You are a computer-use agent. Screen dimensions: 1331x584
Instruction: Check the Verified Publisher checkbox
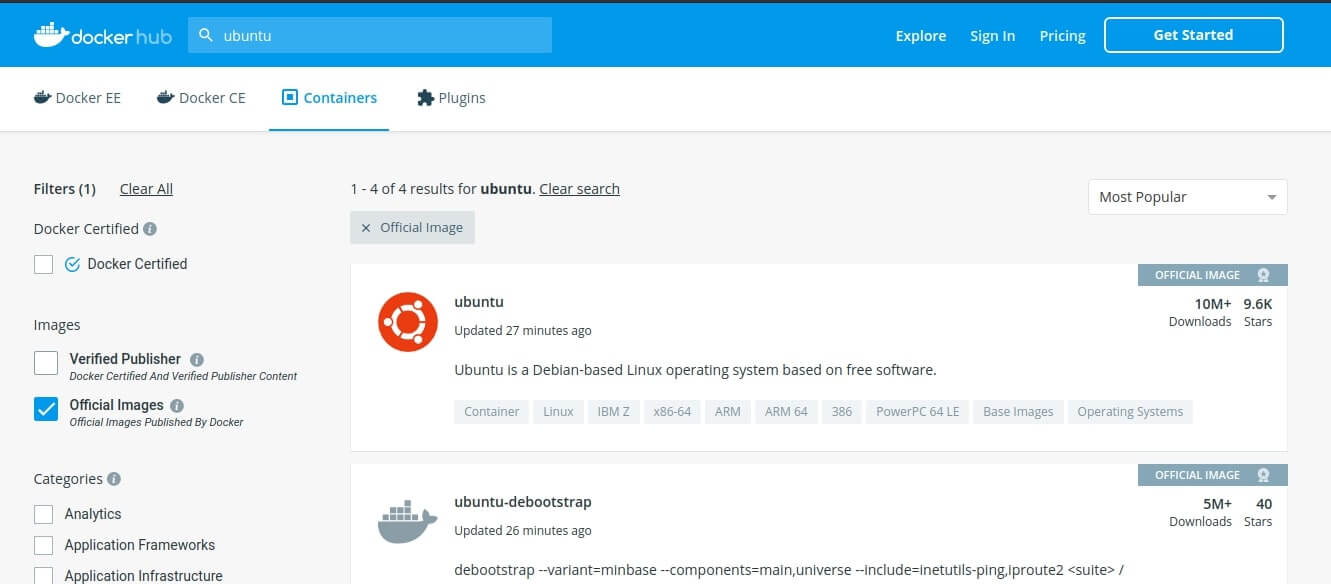pyautogui.click(x=46, y=362)
